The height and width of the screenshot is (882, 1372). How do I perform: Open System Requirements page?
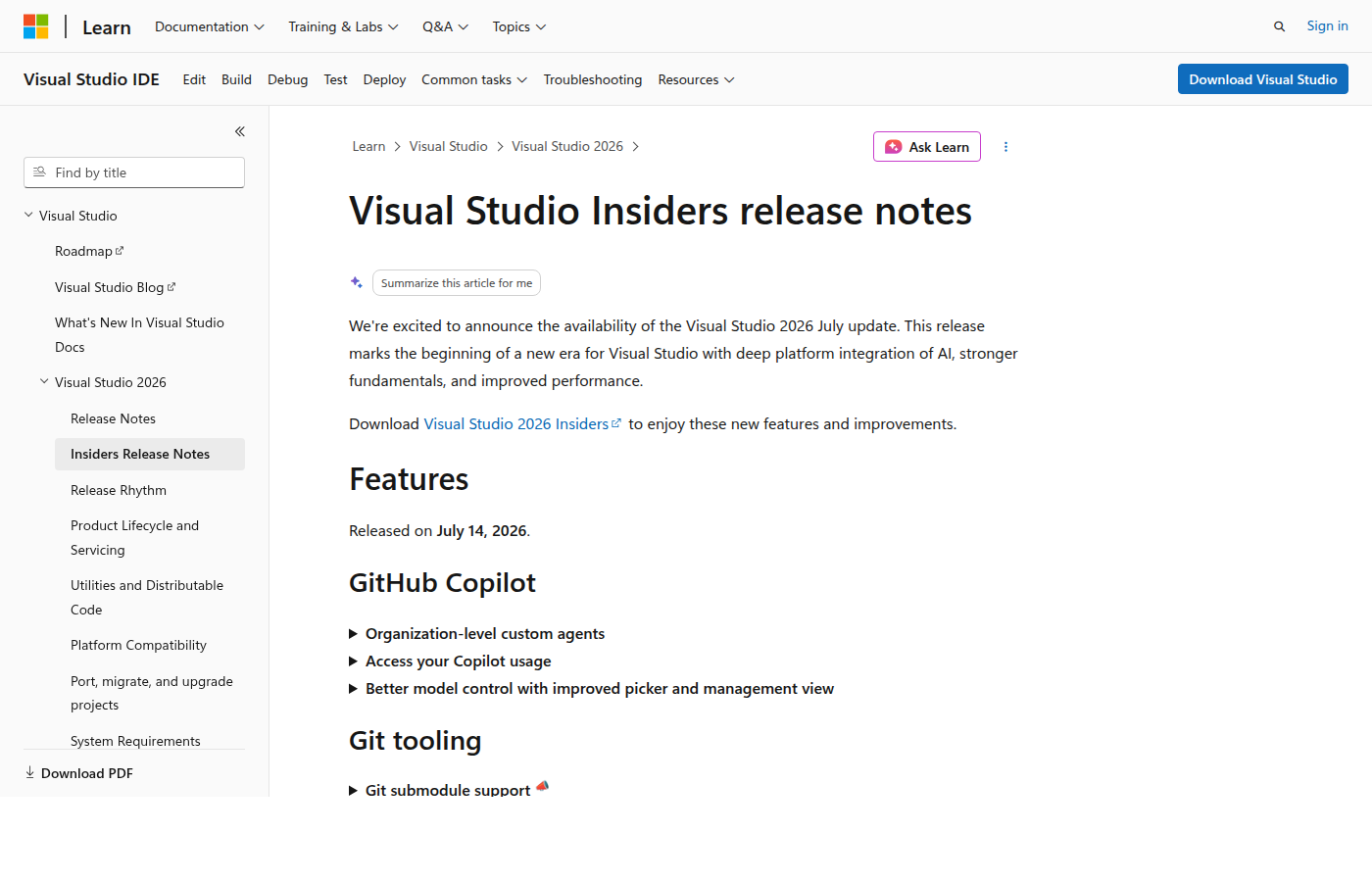[x=135, y=741]
